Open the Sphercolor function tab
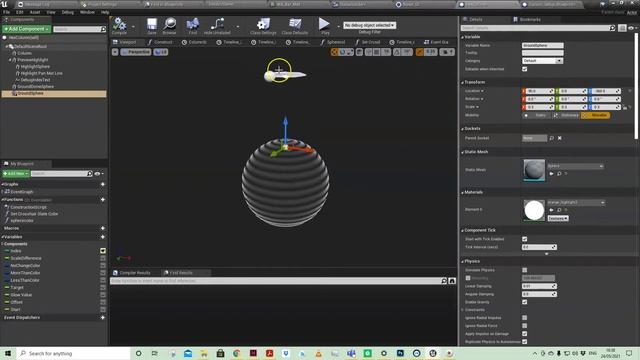Image resolution: width=640 pixels, height=360 pixels. [x=333, y=42]
